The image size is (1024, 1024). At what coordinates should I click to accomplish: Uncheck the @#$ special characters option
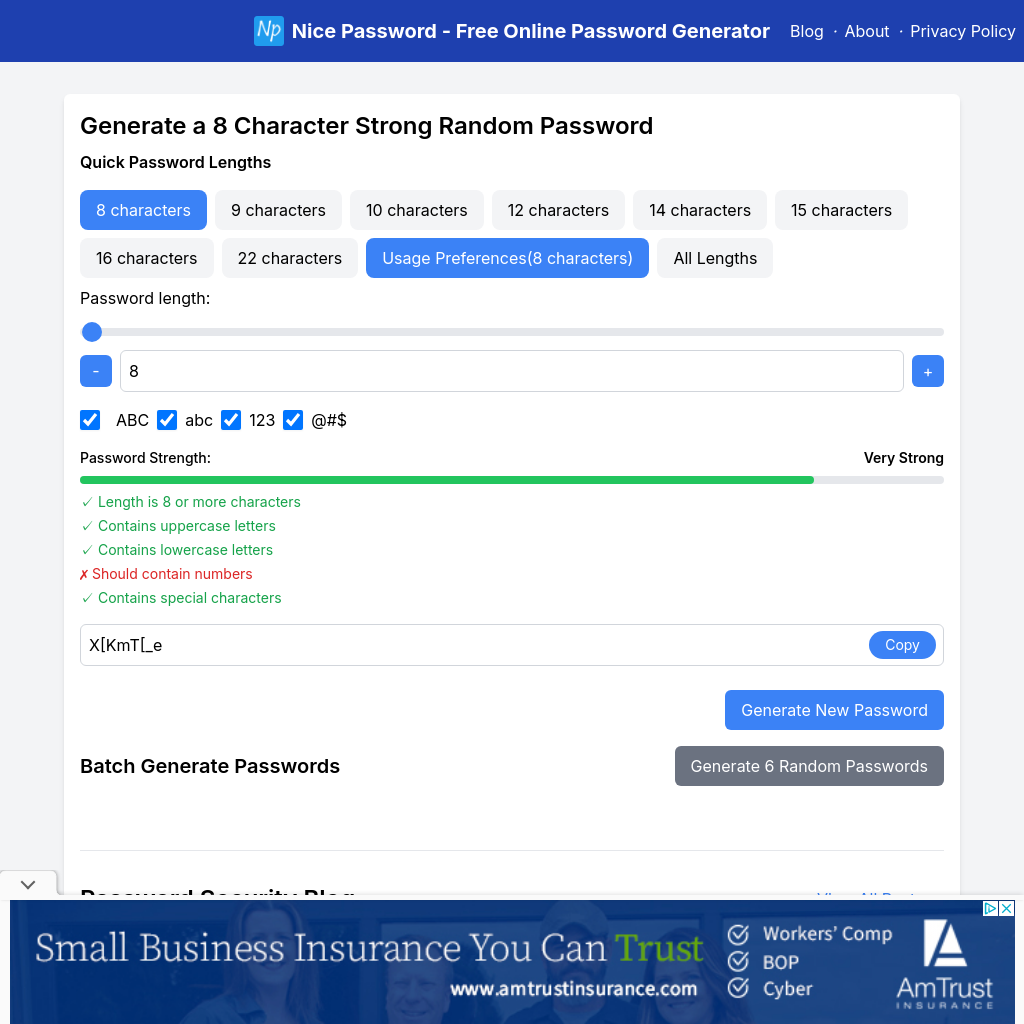pos(292,420)
